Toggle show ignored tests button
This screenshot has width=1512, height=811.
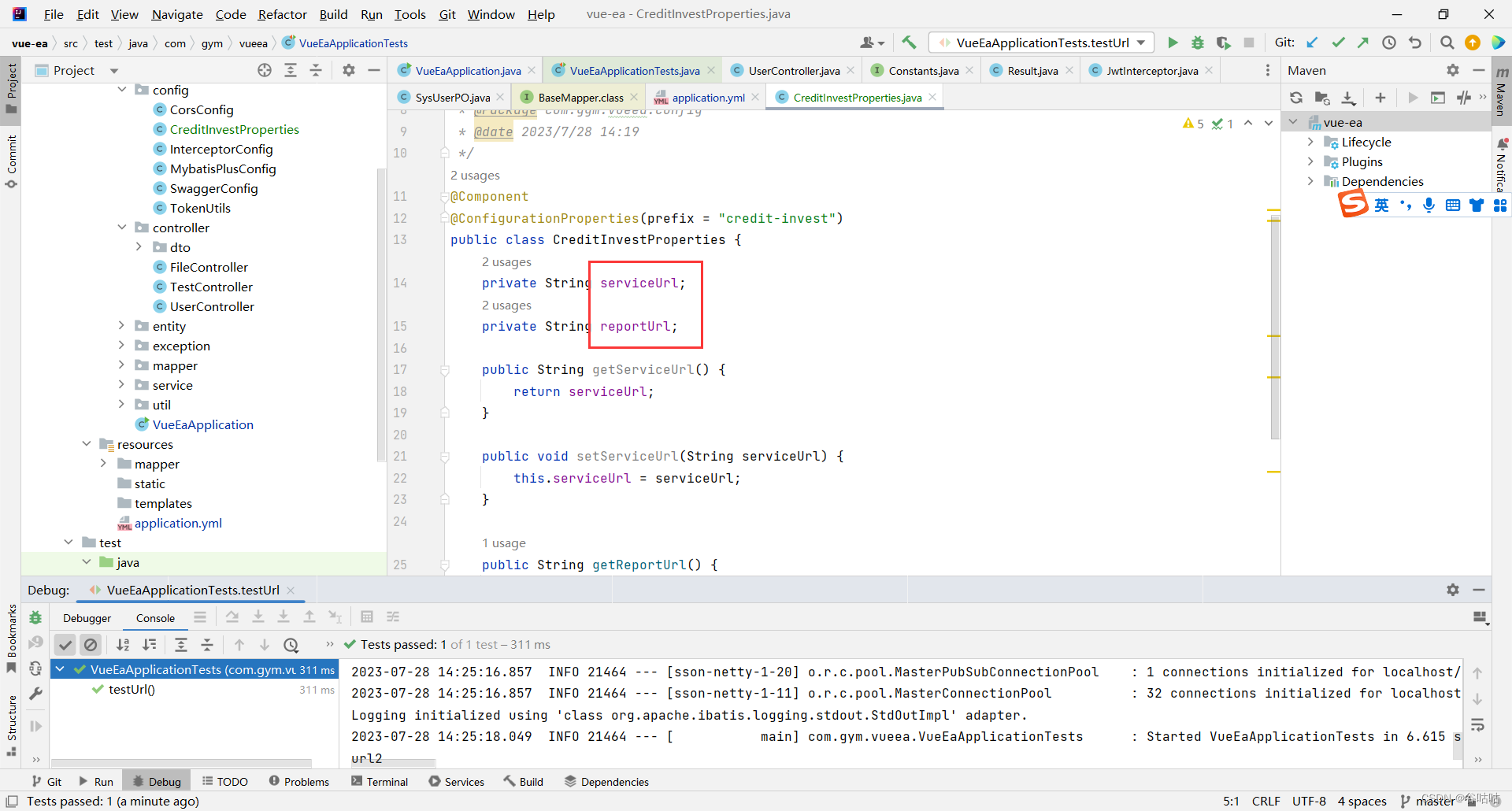(91, 645)
